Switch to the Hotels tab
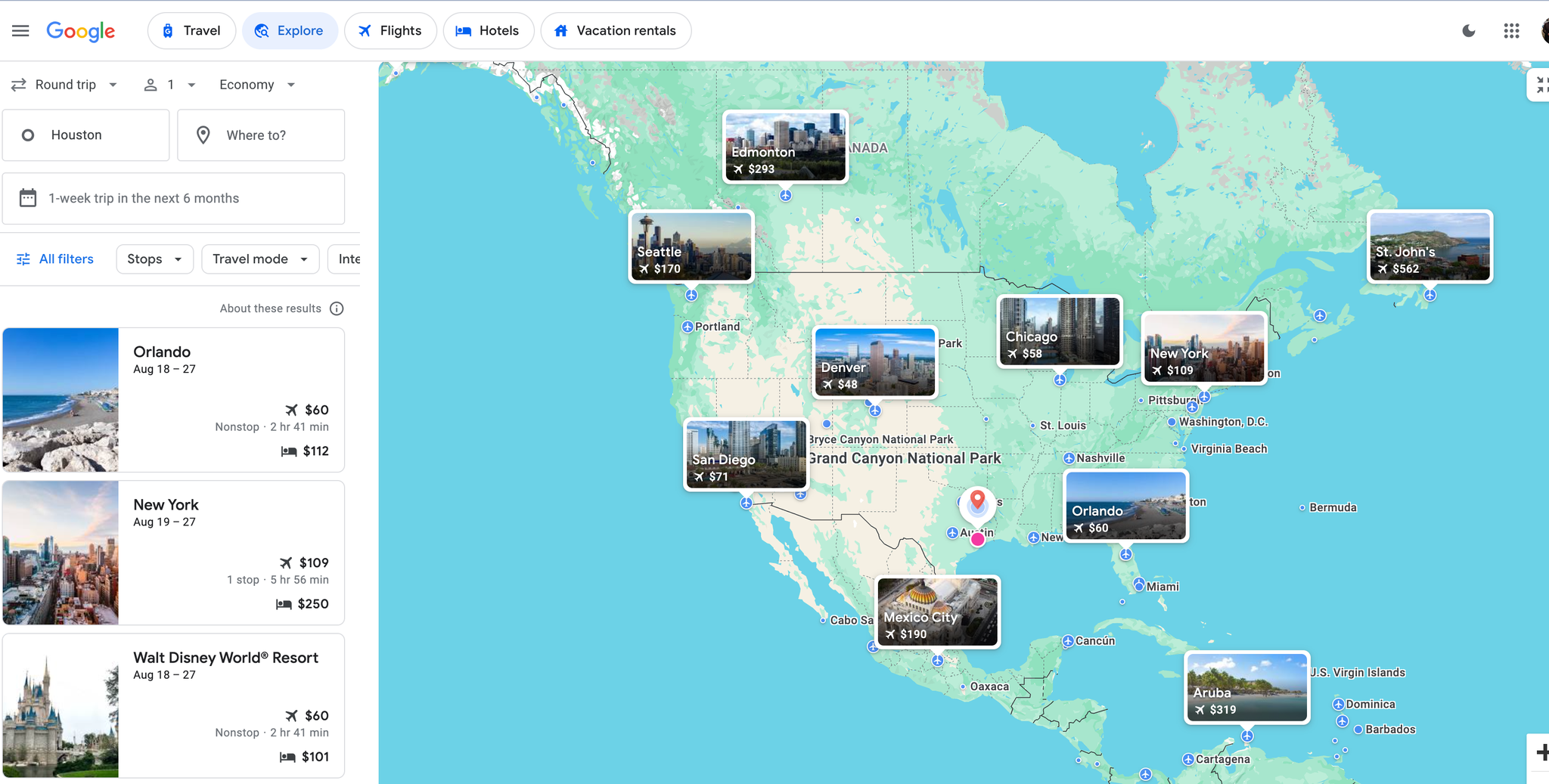Viewport: 1549px width, 784px height. pyautogui.click(x=489, y=31)
